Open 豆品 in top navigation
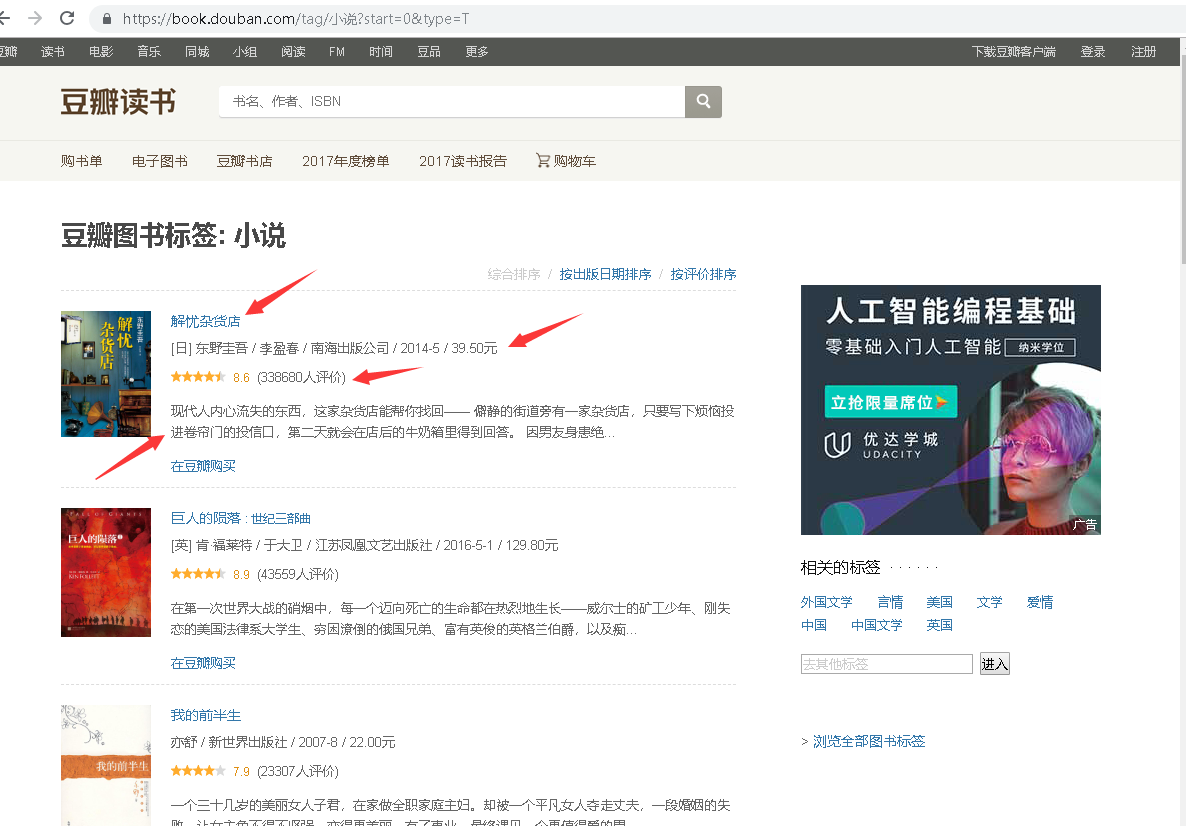 [x=429, y=51]
